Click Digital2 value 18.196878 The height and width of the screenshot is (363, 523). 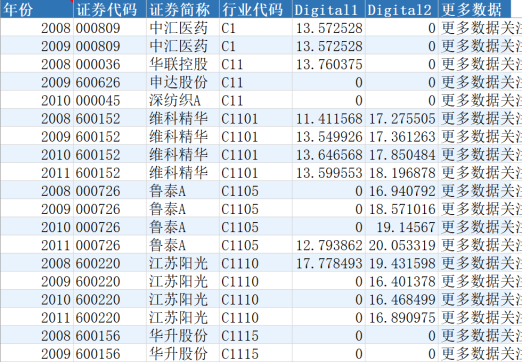402,172
